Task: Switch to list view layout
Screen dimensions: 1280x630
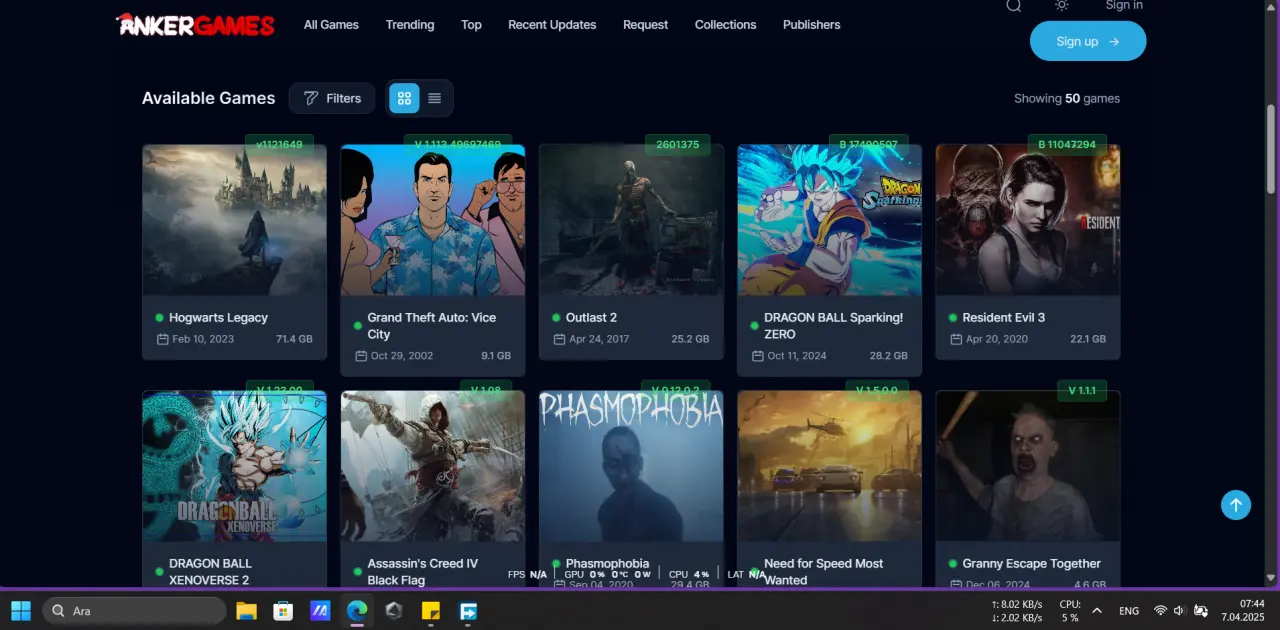Action: click(434, 98)
